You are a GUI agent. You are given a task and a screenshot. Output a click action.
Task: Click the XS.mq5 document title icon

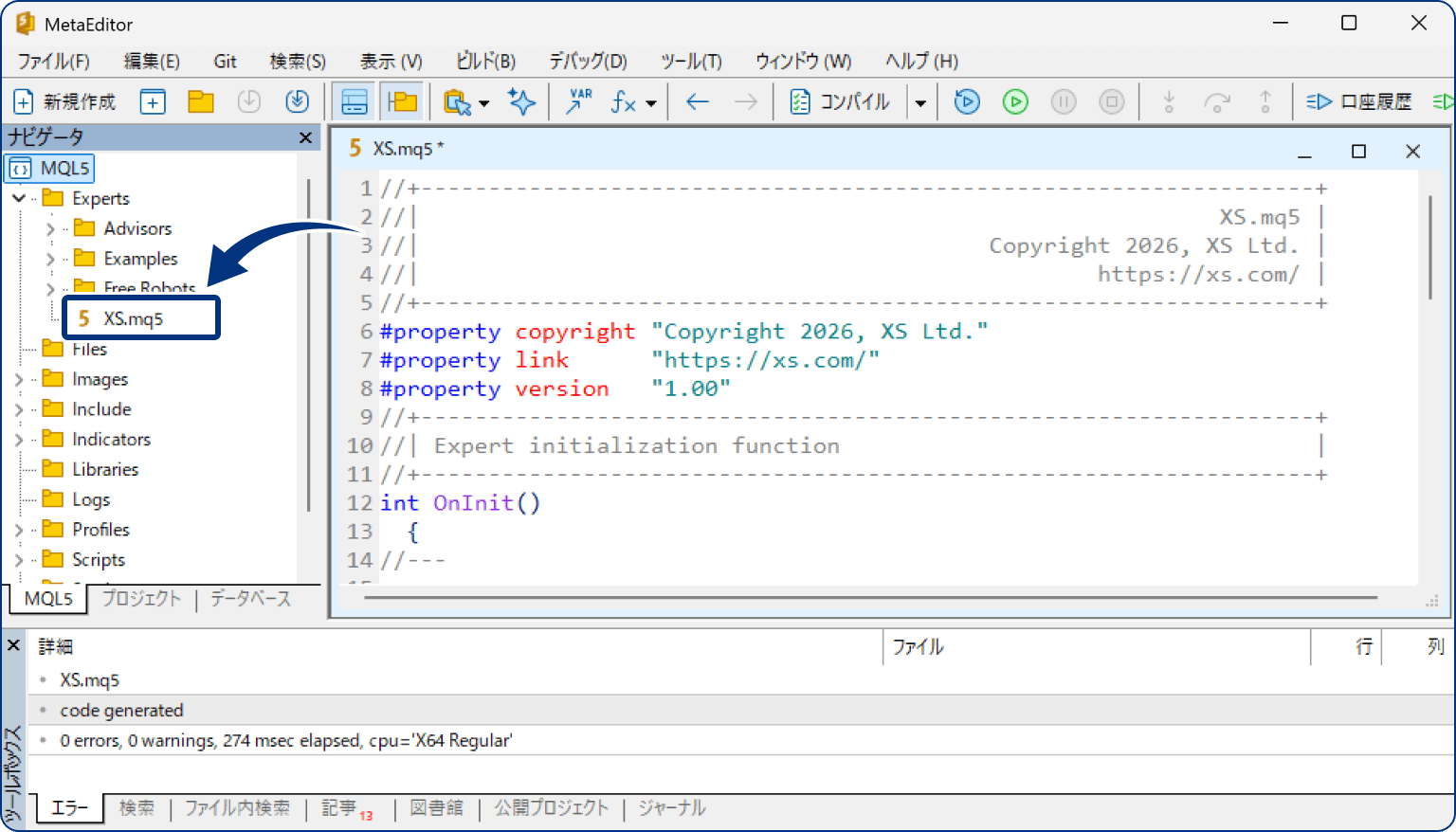[x=355, y=148]
